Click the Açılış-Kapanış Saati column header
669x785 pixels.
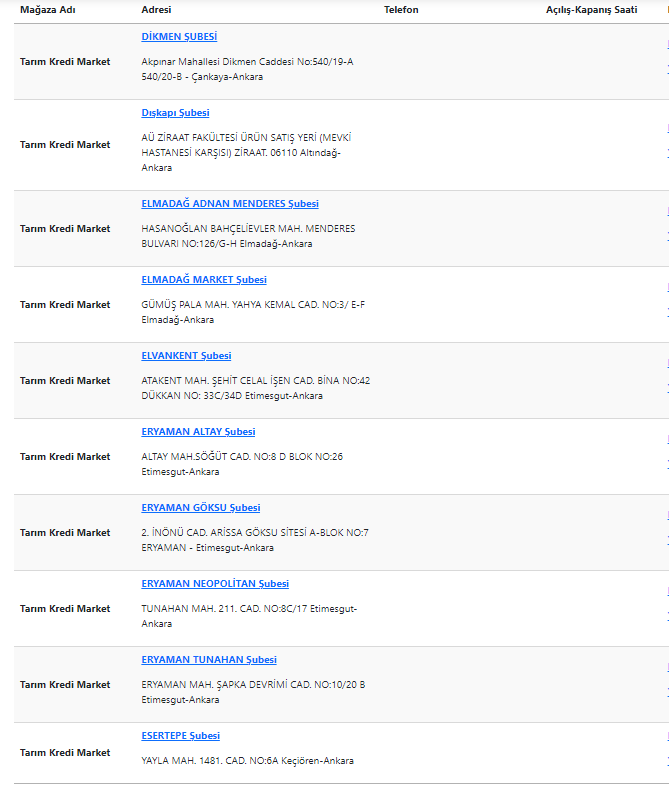click(591, 10)
